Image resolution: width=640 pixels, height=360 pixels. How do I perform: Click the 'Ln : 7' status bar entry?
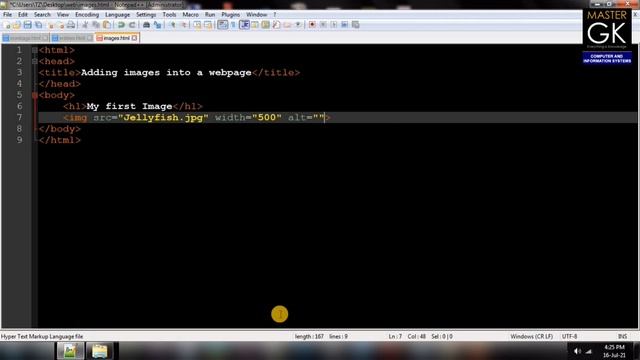tap(395, 337)
